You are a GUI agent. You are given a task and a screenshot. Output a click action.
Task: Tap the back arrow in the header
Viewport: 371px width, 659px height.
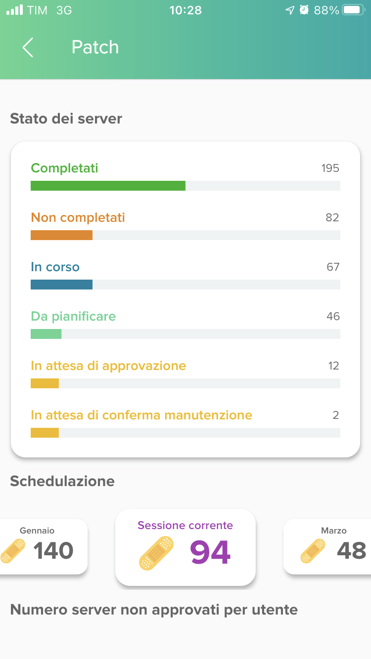pos(28,47)
